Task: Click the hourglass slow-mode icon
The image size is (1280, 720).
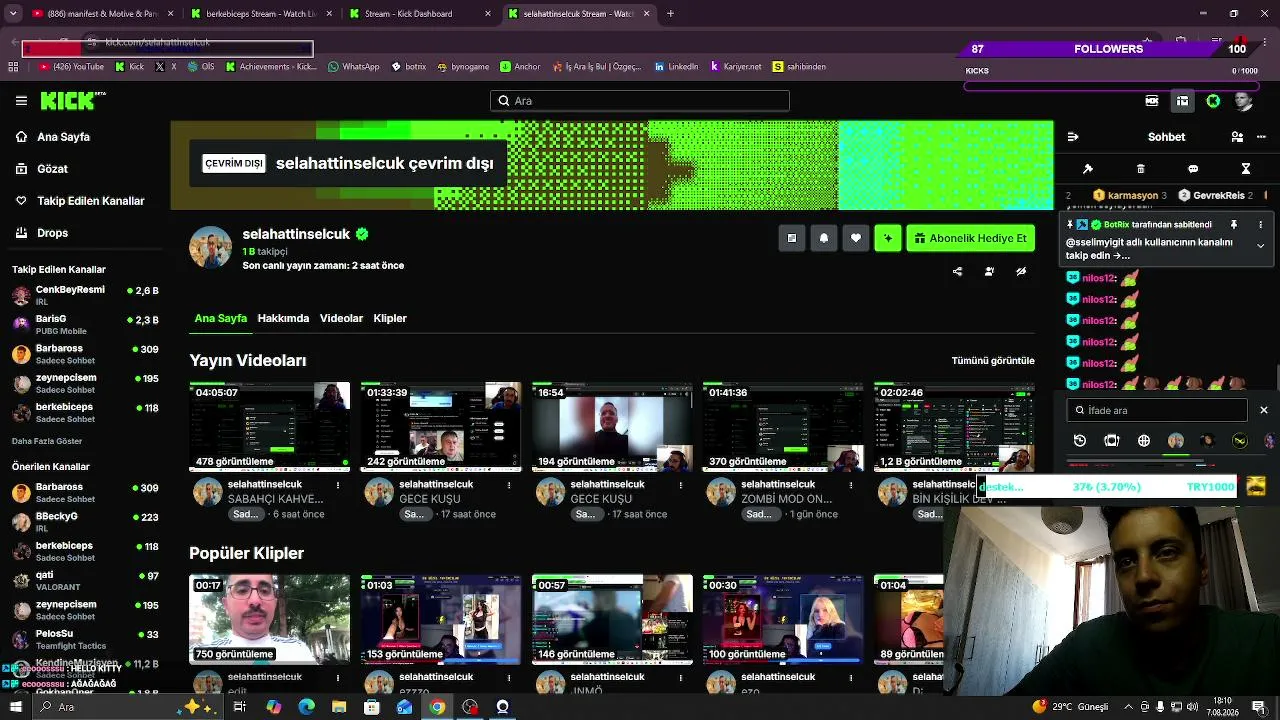Action: [x=1246, y=169]
